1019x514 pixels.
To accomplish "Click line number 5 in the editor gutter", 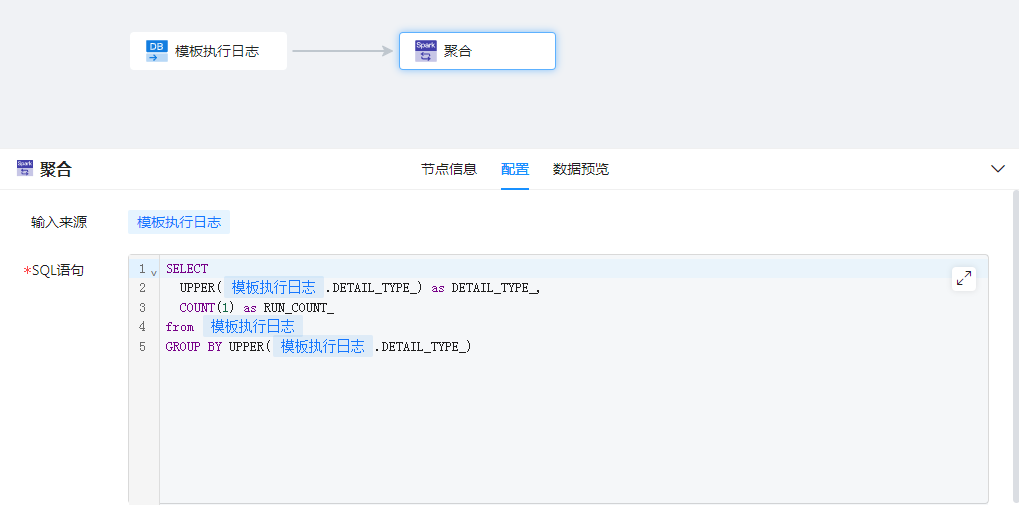I will (x=142, y=346).
